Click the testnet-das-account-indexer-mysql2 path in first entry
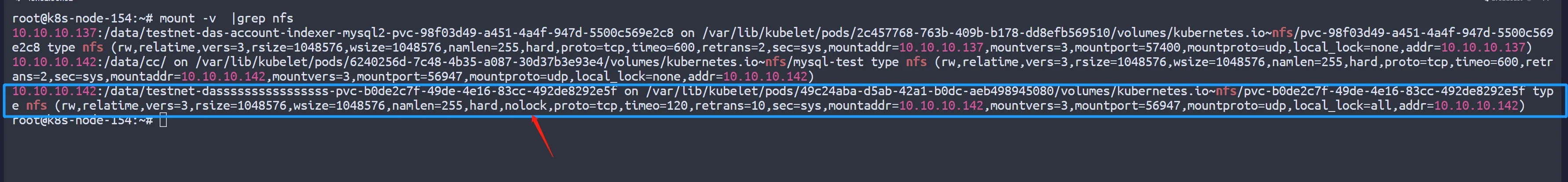Image resolution: width=1568 pixels, height=182 pixels. [388, 33]
